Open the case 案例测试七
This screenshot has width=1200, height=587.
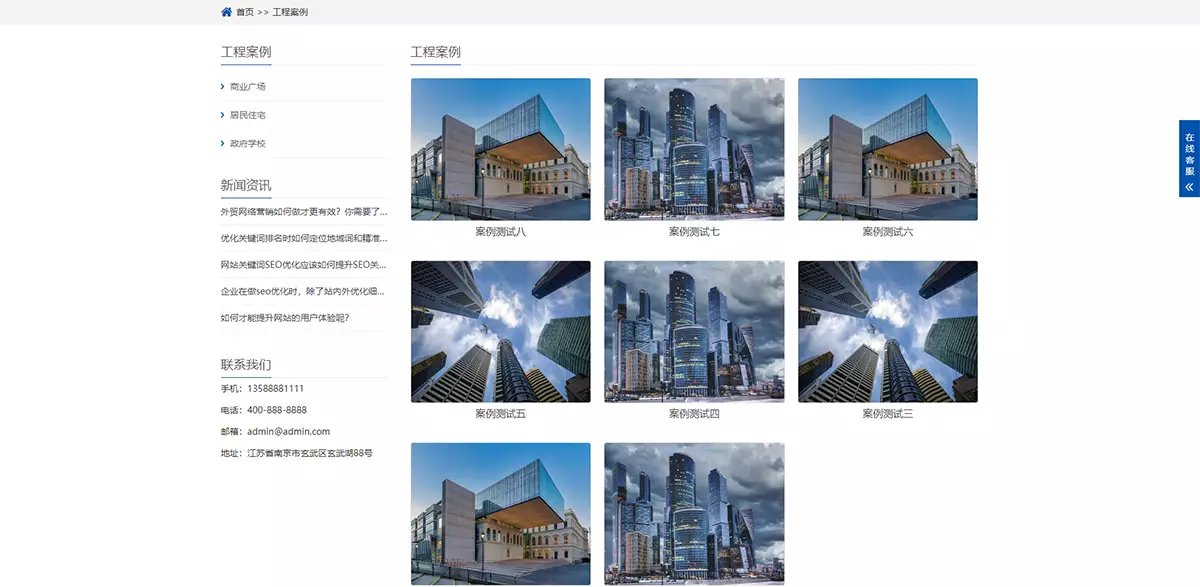click(694, 148)
